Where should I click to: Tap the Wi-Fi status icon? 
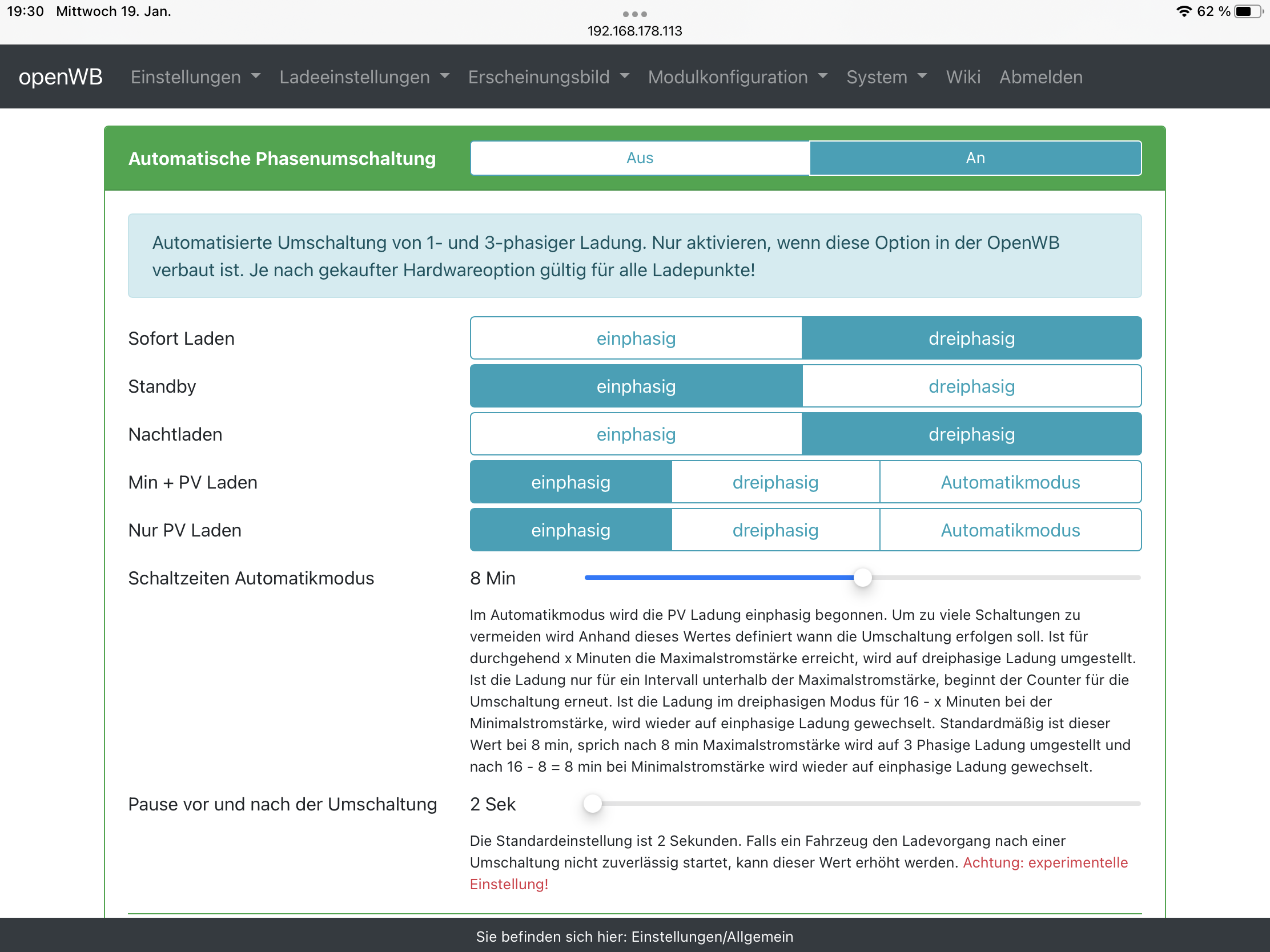click(x=1184, y=11)
